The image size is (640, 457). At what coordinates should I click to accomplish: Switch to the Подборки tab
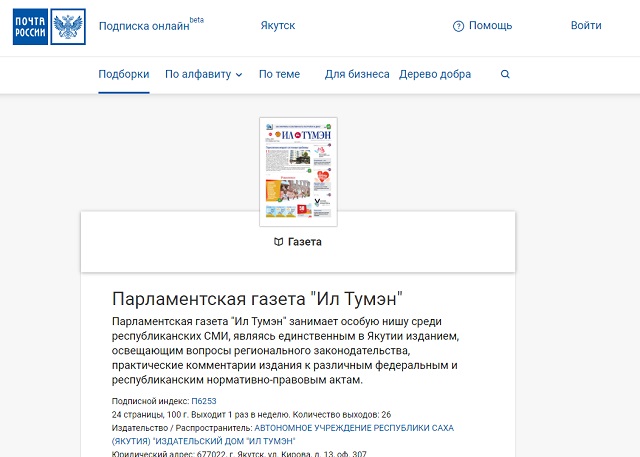124,74
